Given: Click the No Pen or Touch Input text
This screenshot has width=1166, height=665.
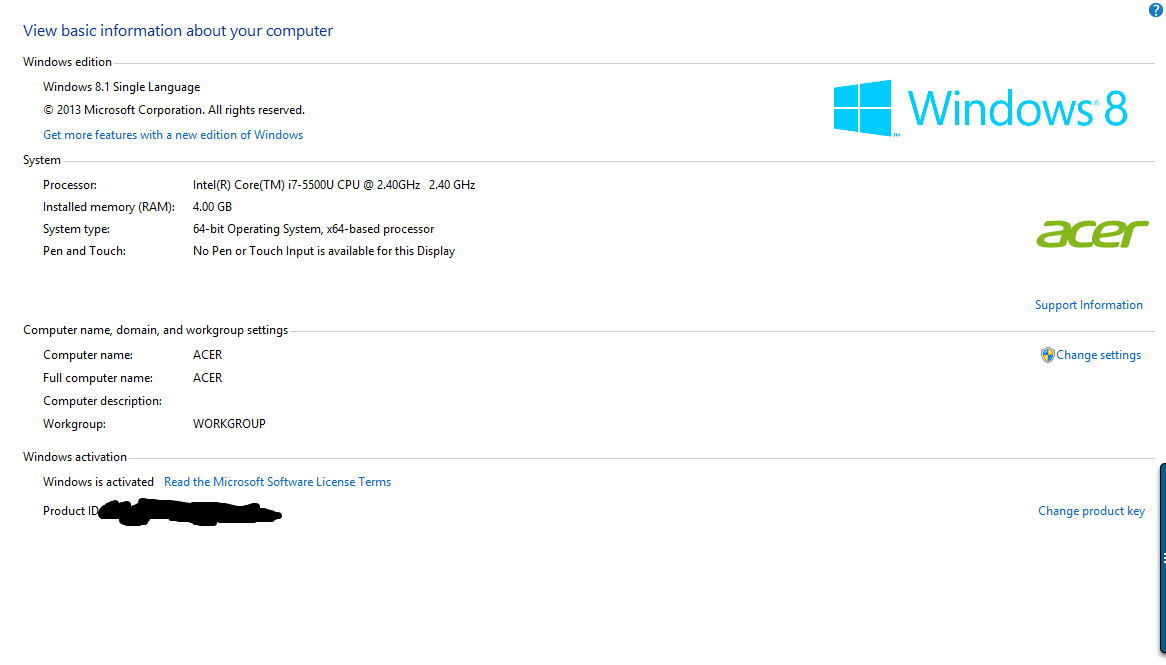Looking at the screenshot, I should (323, 251).
